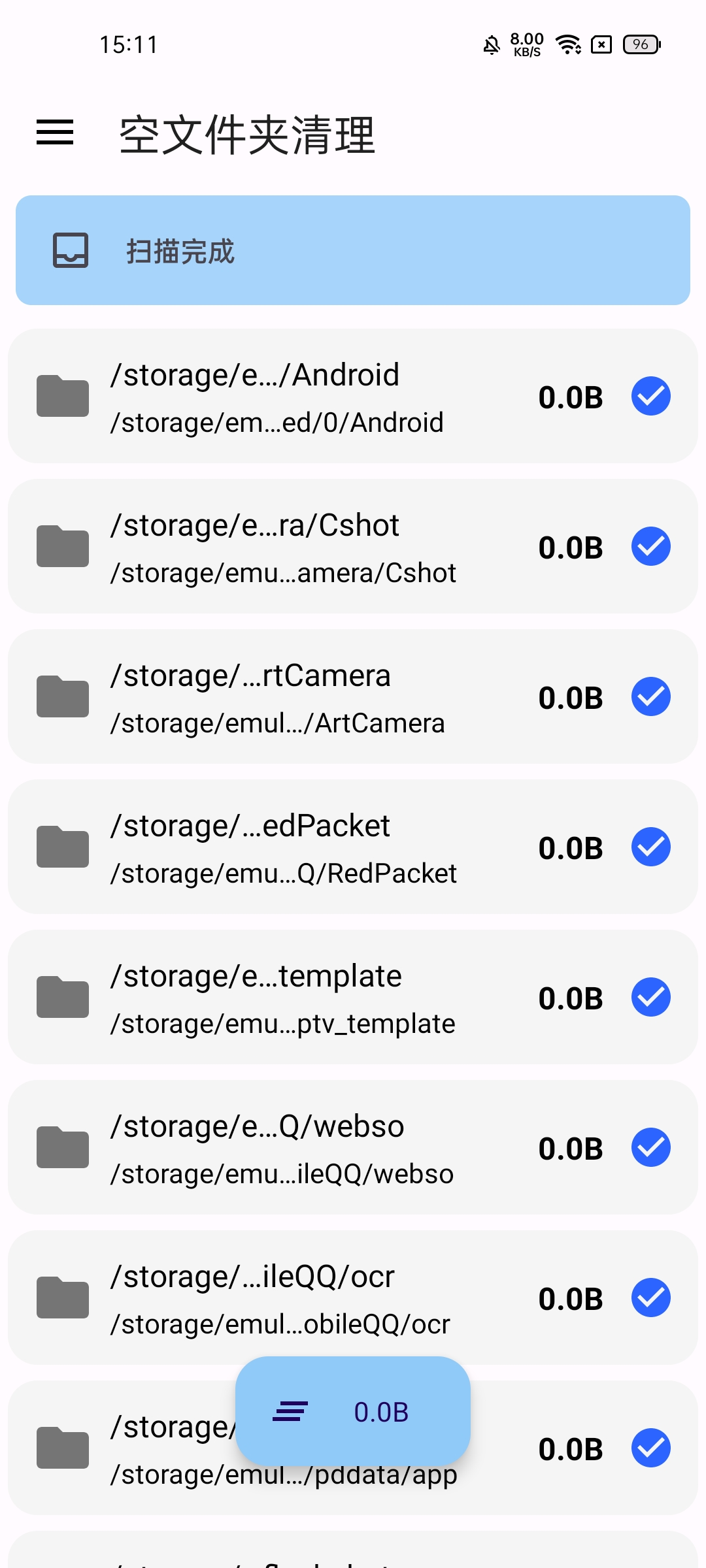Toggle the webso folder checkbox
The width and height of the screenshot is (706, 1568).
click(650, 1147)
